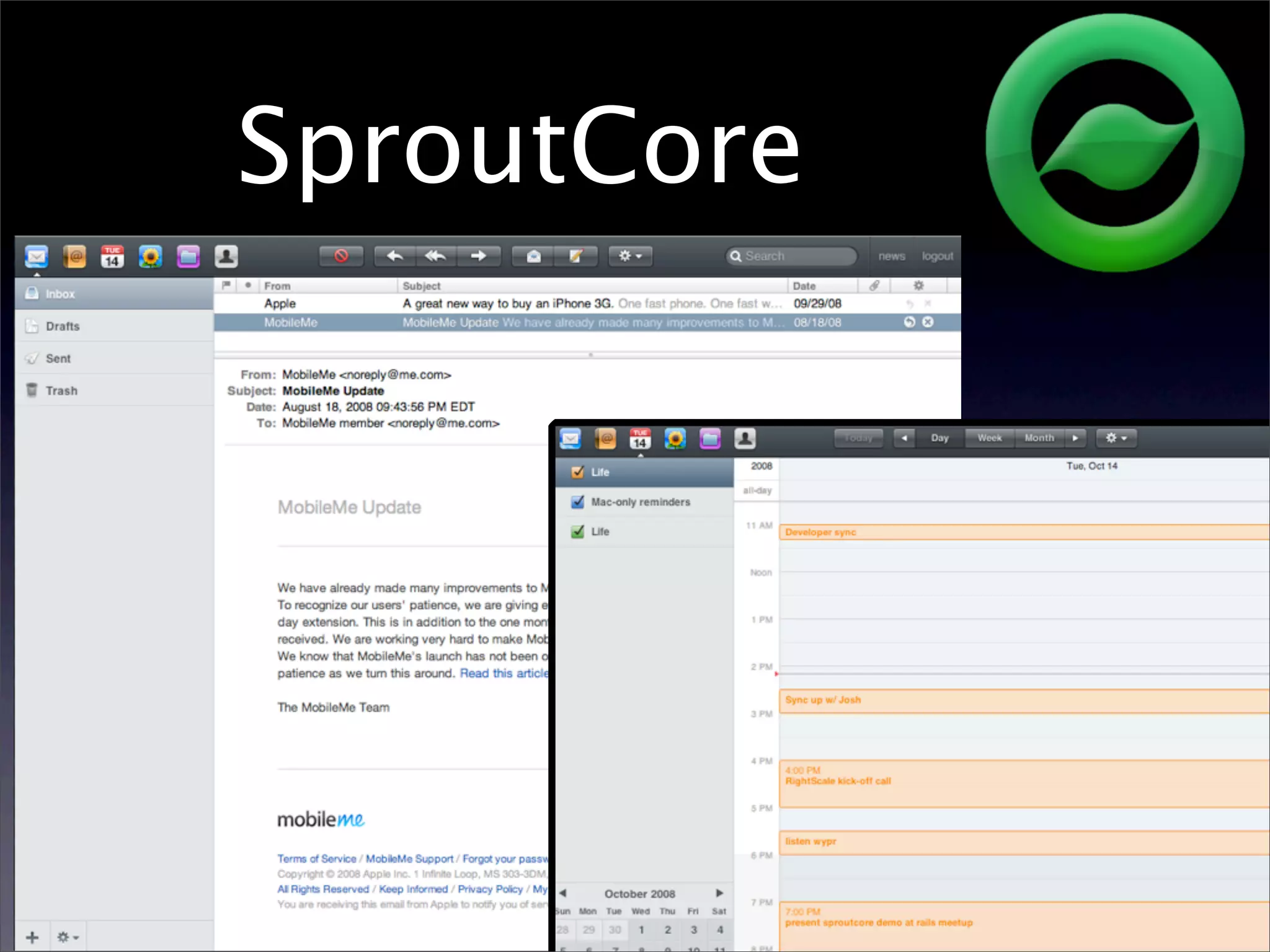
Task: Open Account person icon in calendar window
Action: [745, 439]
